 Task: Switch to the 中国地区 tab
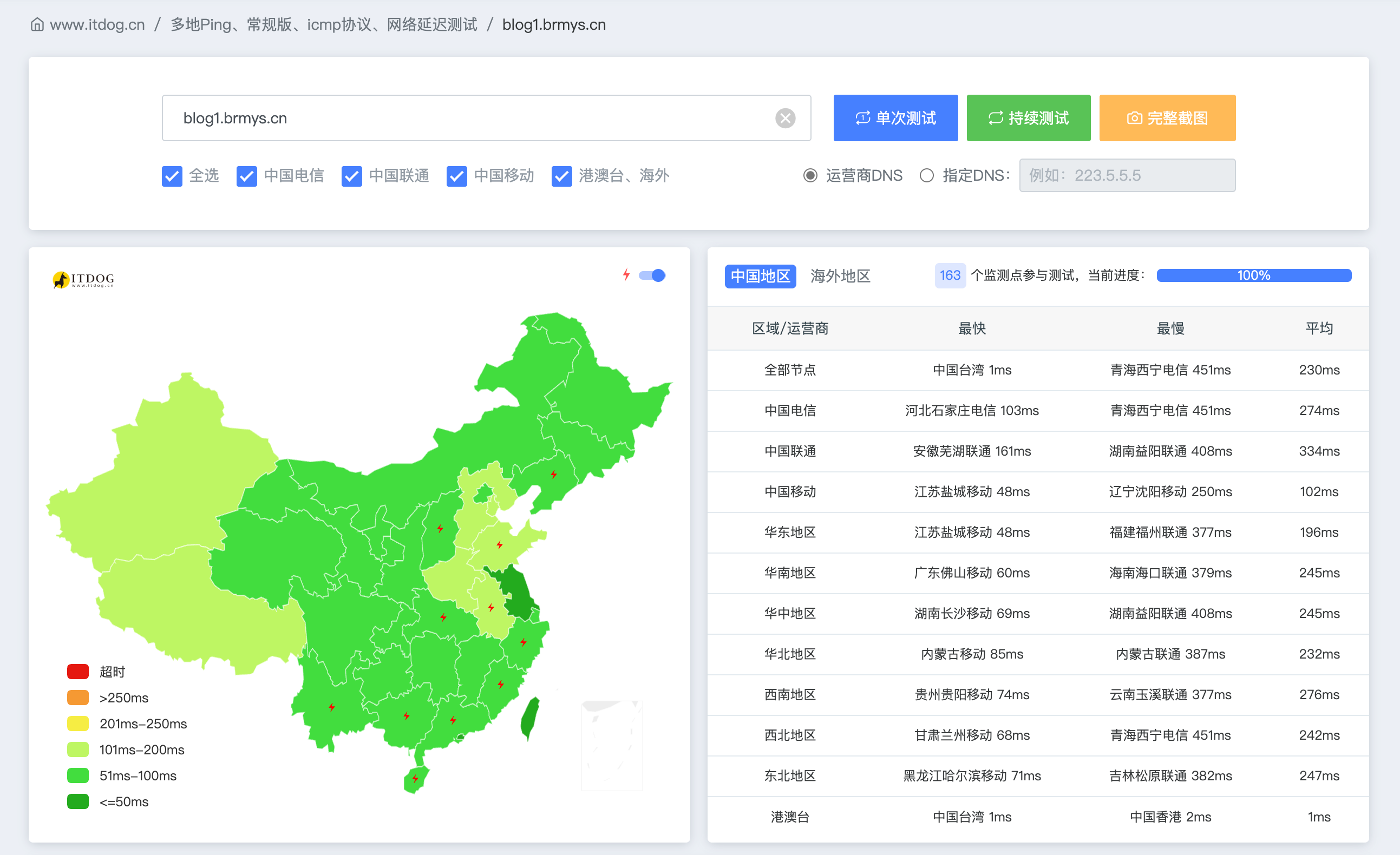pos(760,276)
